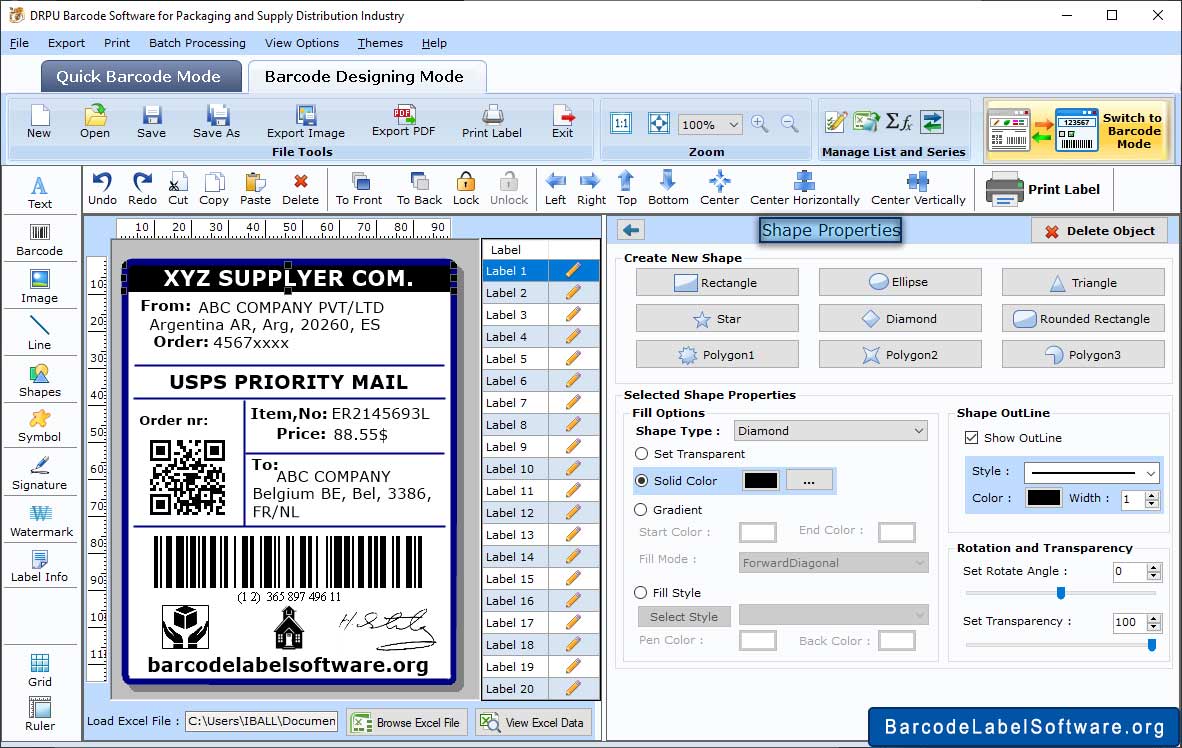Export the label to PDF
Image resolution: width=1182 pixels, height=748 pixels.
[403, 121]
